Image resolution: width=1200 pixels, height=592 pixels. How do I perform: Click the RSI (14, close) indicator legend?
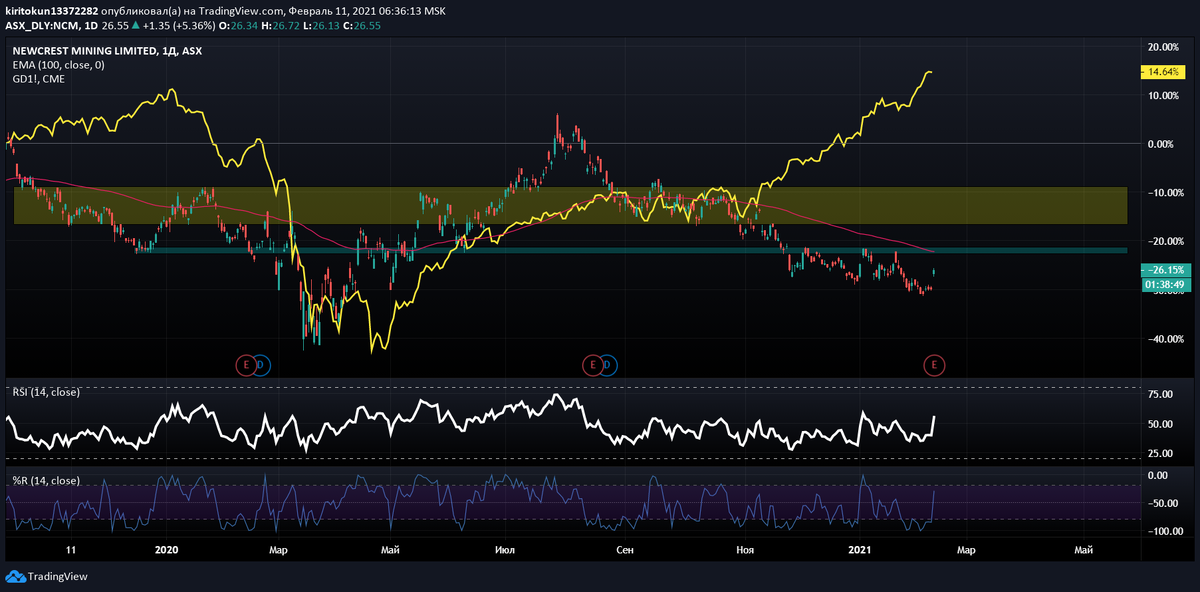(x=46, y=391)
